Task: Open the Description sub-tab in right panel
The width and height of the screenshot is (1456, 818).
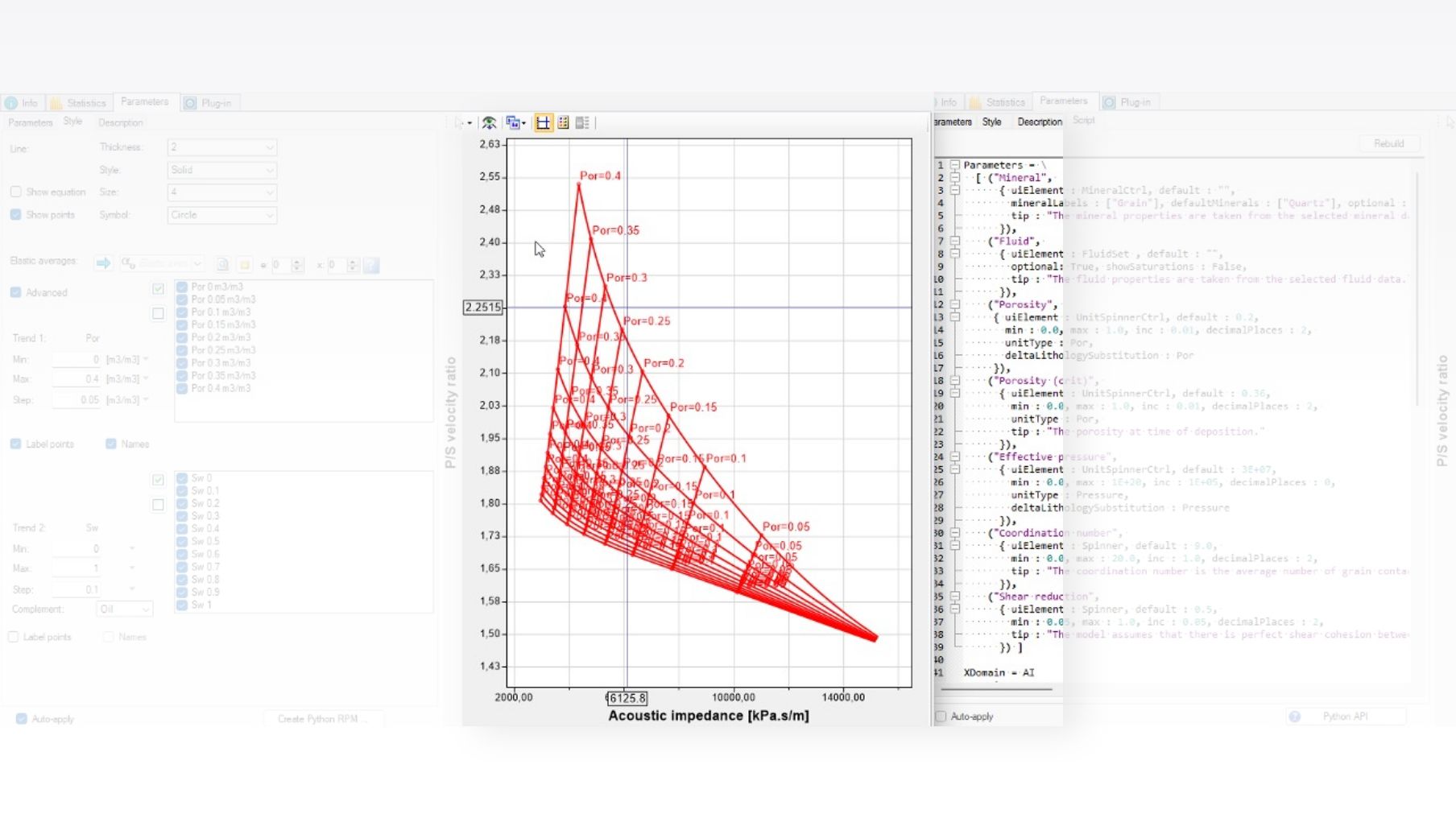Action: tap(1039, 122)
